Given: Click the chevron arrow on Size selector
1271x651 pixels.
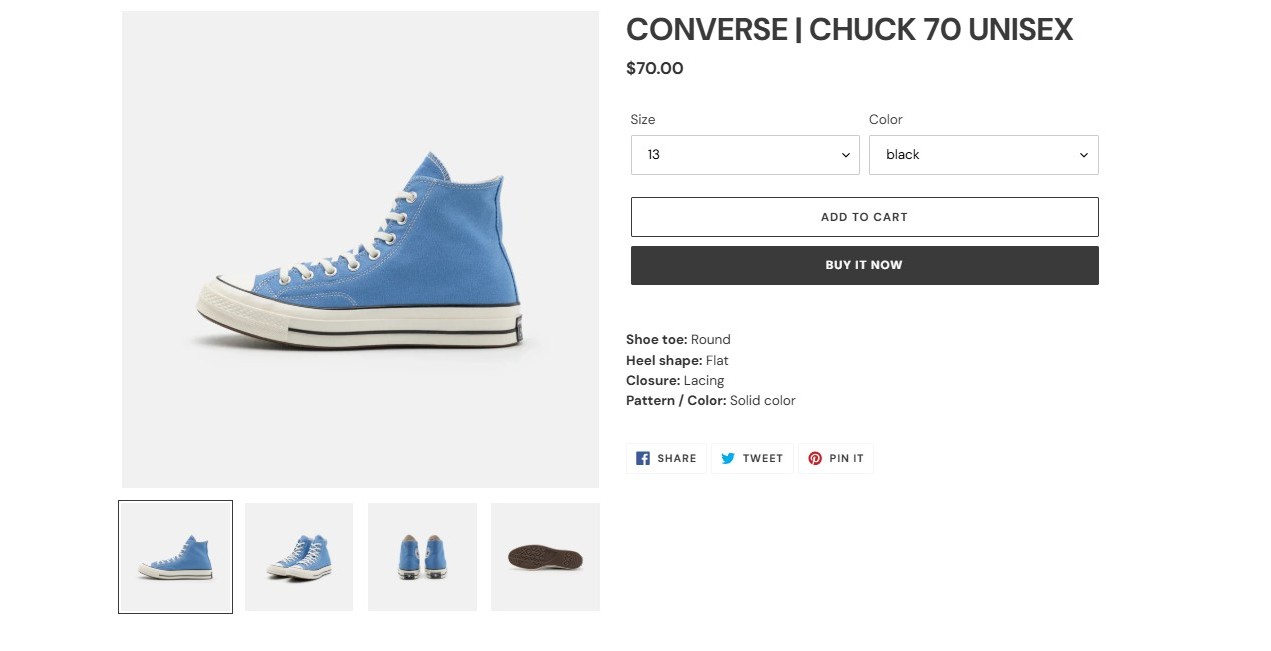Looking at the screenshot, I should click(845, 155).
